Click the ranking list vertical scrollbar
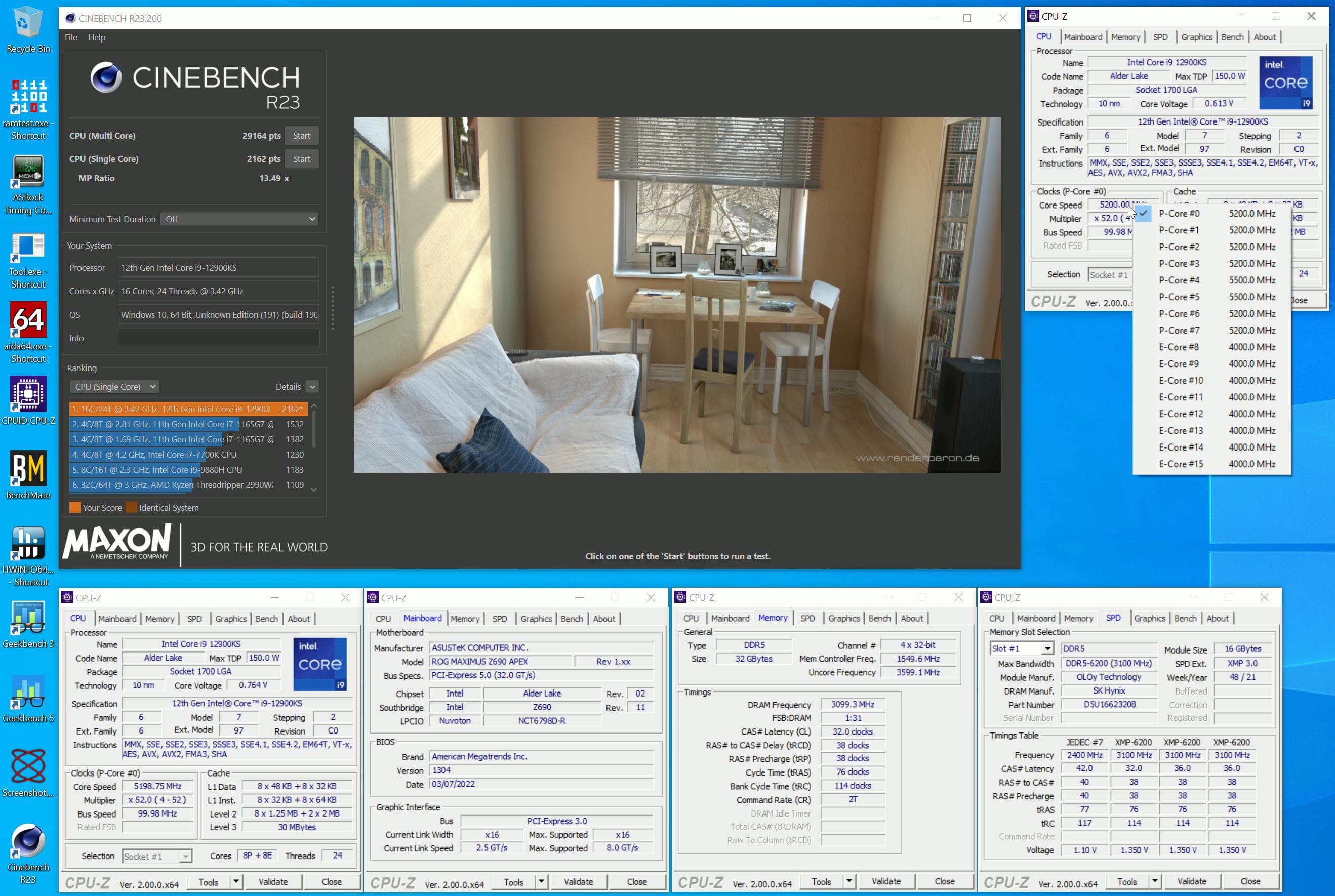This screenshot has width=1335, height=896. 314,429
